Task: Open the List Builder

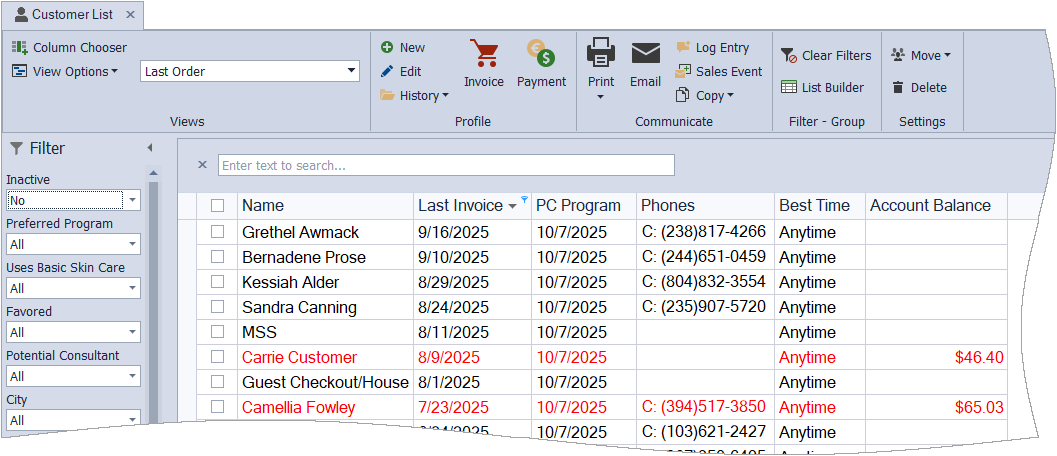Action: 822,87
